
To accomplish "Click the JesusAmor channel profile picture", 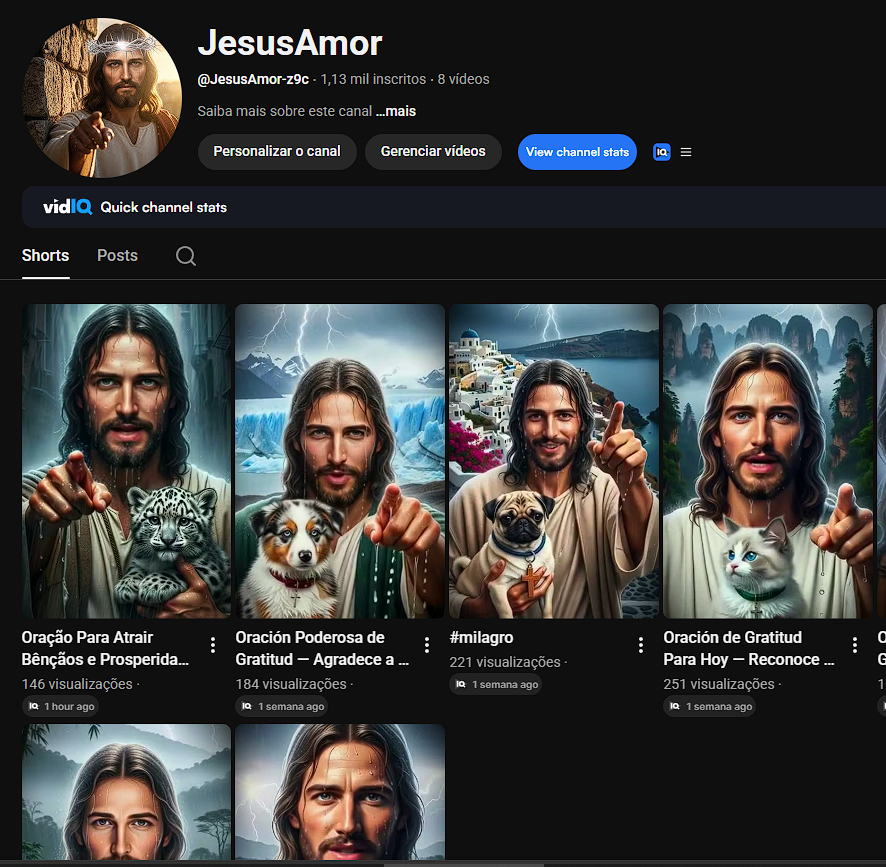I will point(102,98).
